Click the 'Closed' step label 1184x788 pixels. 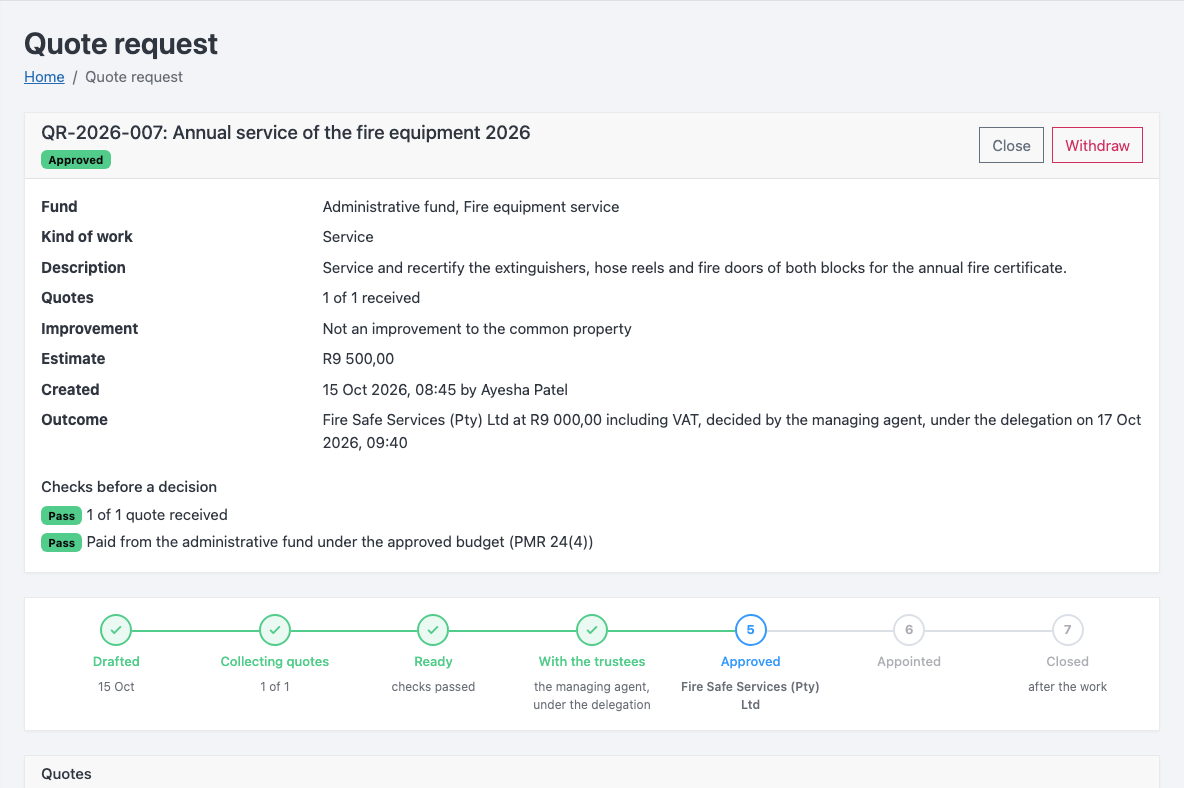click(1068, 661)
